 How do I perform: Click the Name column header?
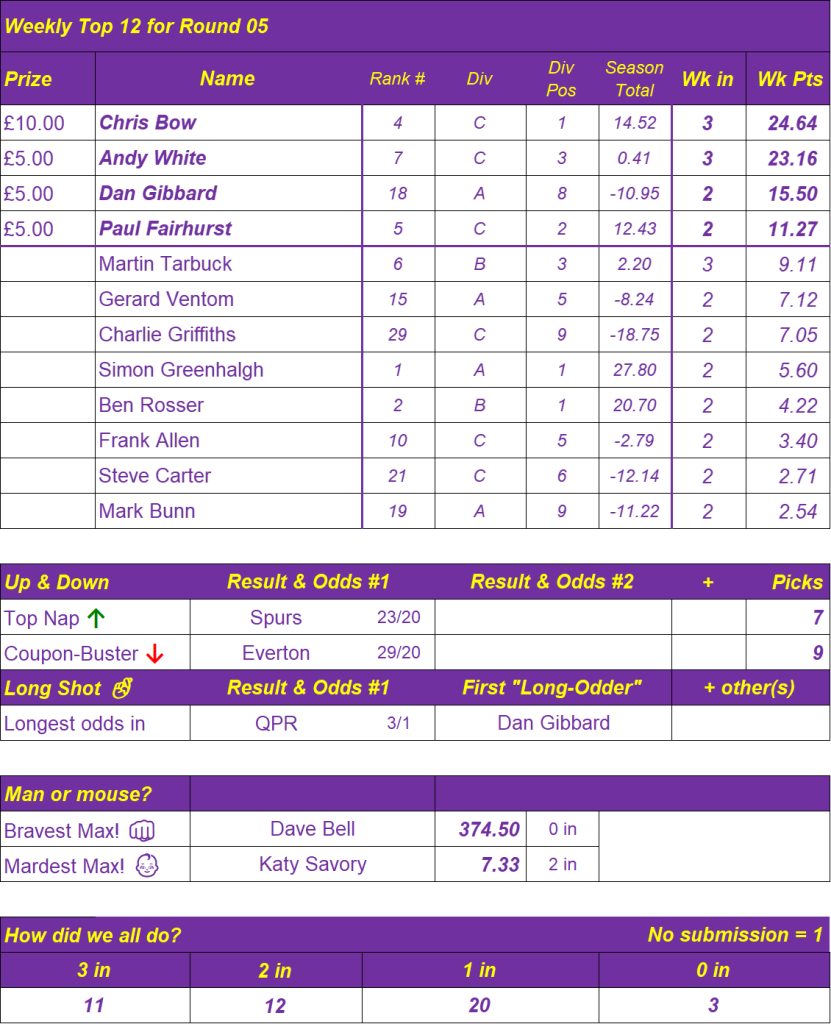[x=227, y=78]
